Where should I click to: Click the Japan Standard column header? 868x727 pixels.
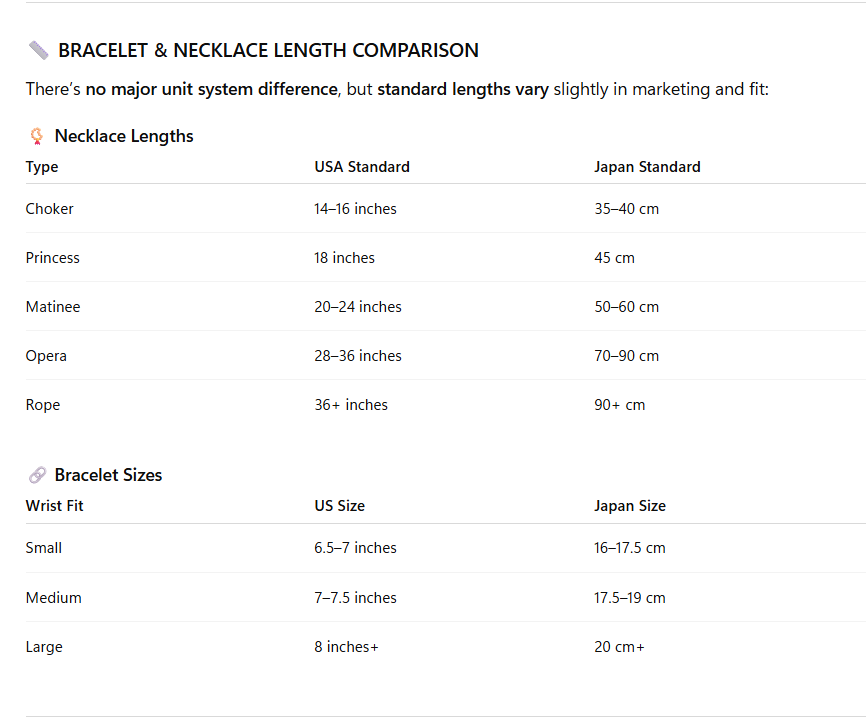[x=647, y=167]
